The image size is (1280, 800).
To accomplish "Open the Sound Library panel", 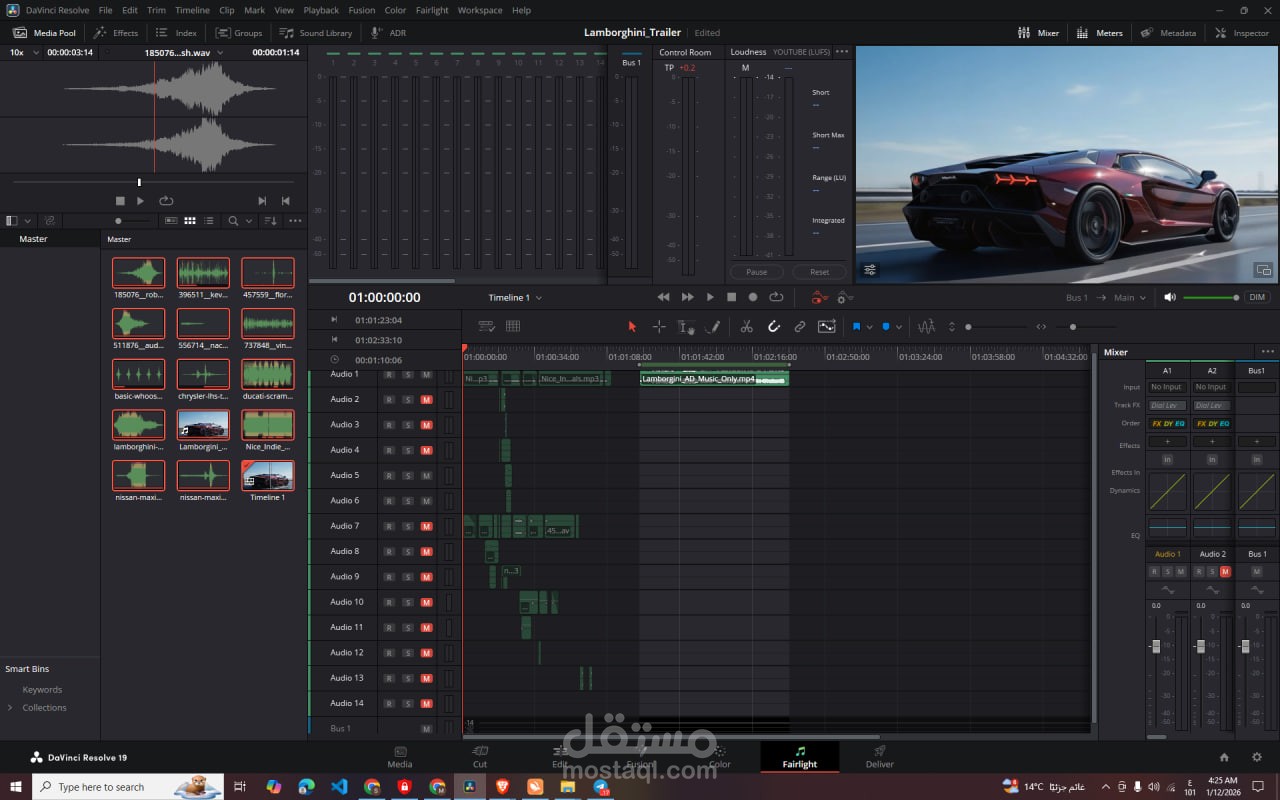I will [x=316, y=33].
